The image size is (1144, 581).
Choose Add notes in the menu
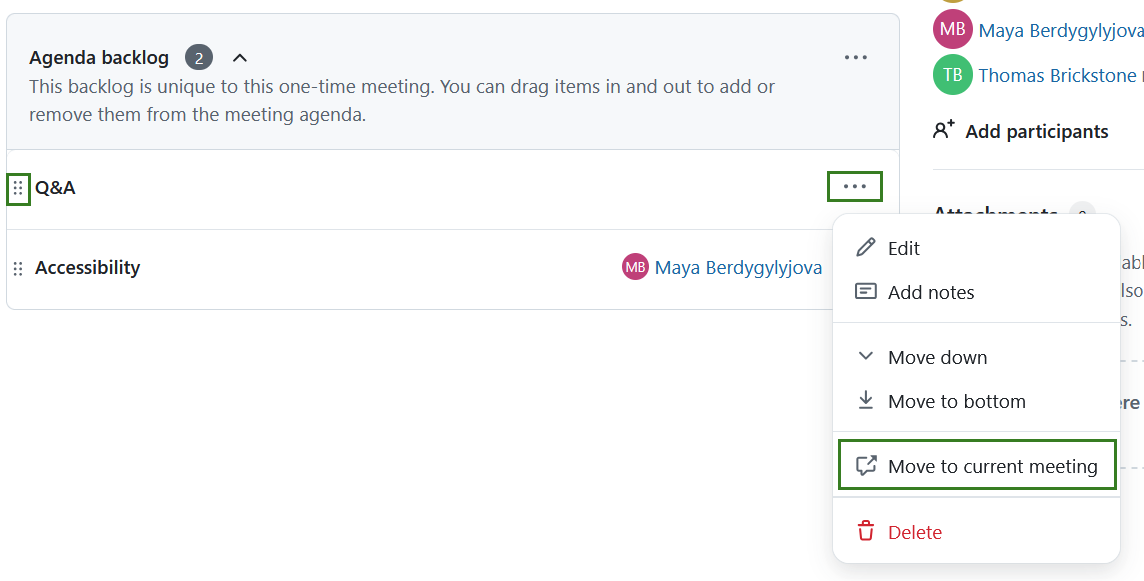(930, 292)
